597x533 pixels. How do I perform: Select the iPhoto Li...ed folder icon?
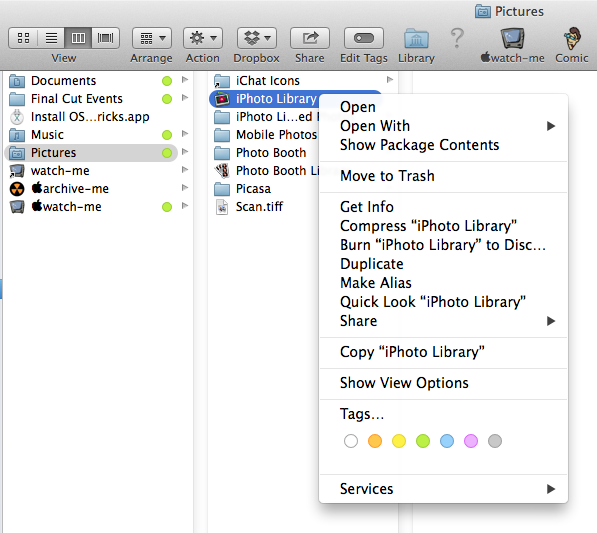pos(222,117)
